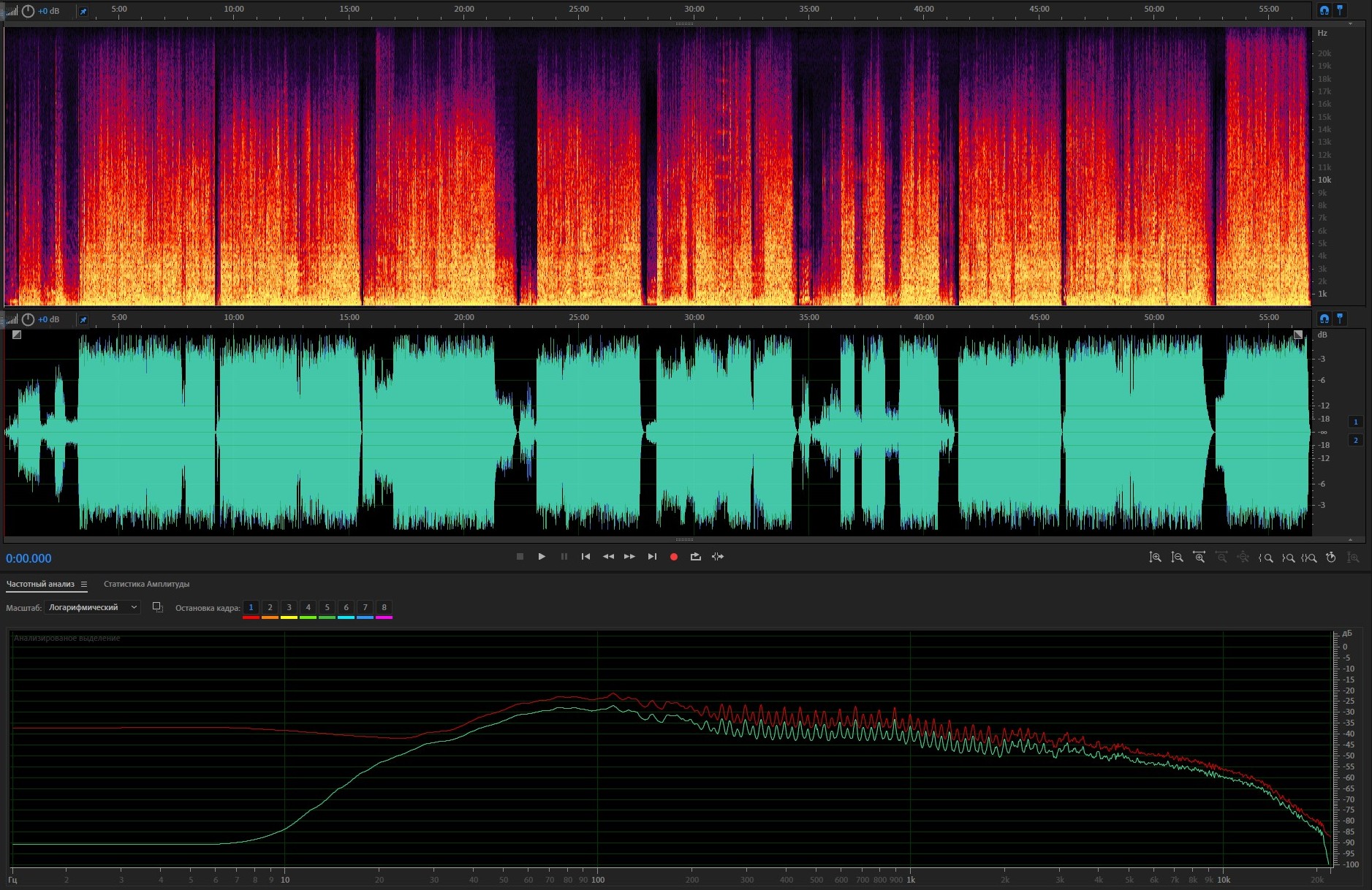Click Zoom In Time icon
1372x890 pixels.
point(1199,558)
